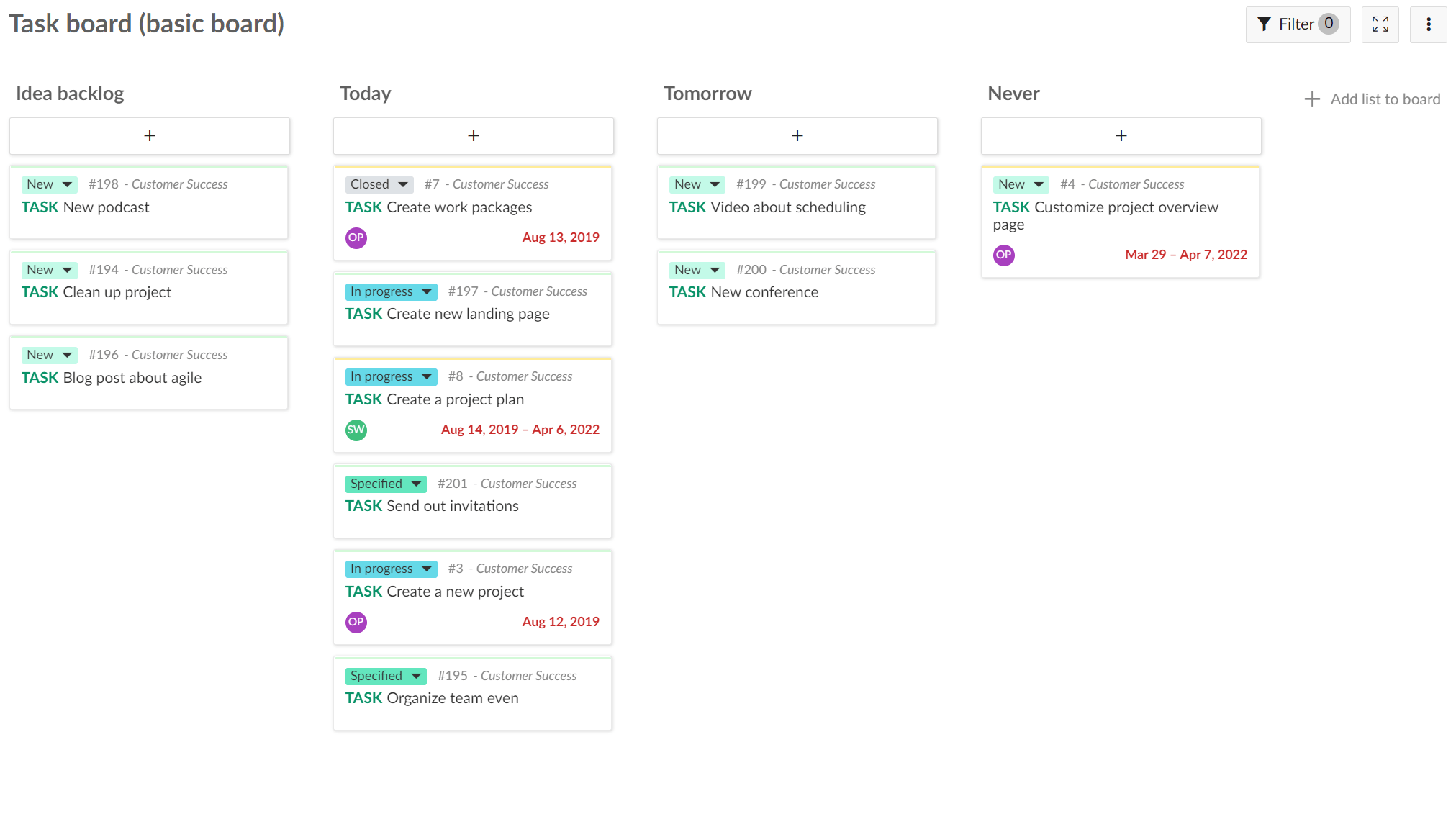The width and height of the screenshot is (1456, 814).
Task: Expand the Specified dropdown on task #201
Action: [416, 483]
